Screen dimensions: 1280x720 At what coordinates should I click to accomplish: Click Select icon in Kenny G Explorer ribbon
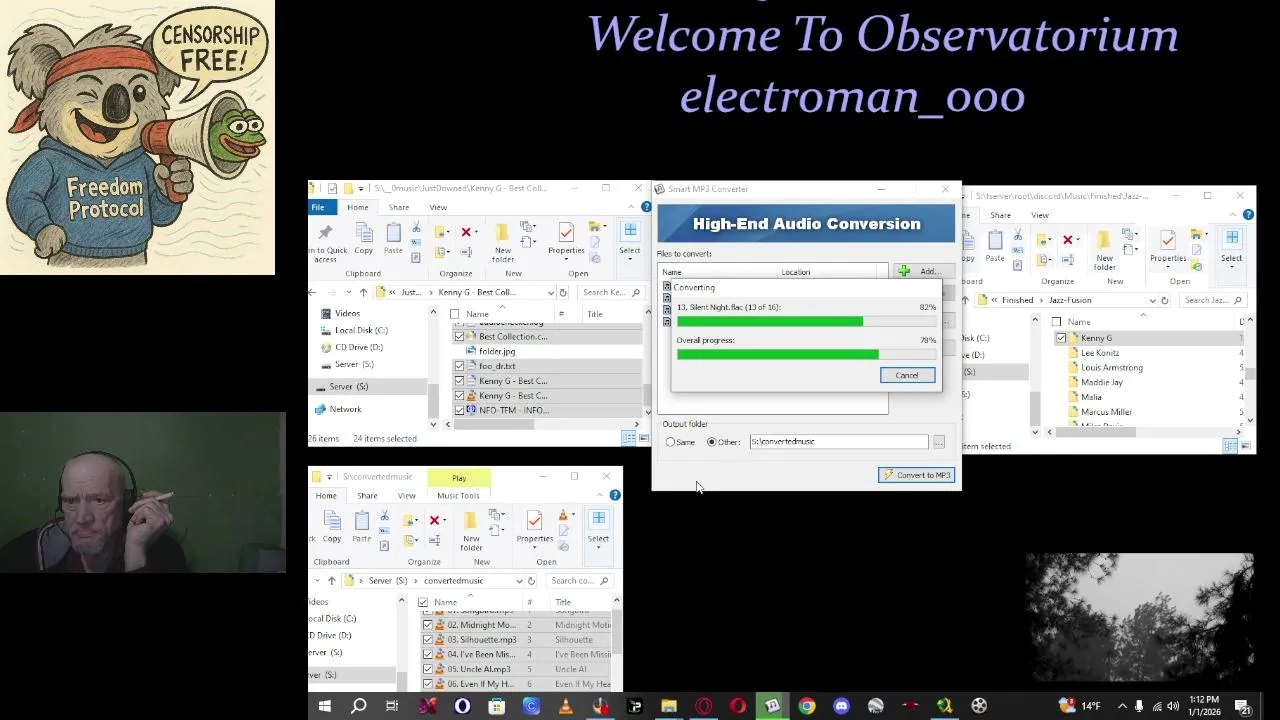tap(630, 233)
